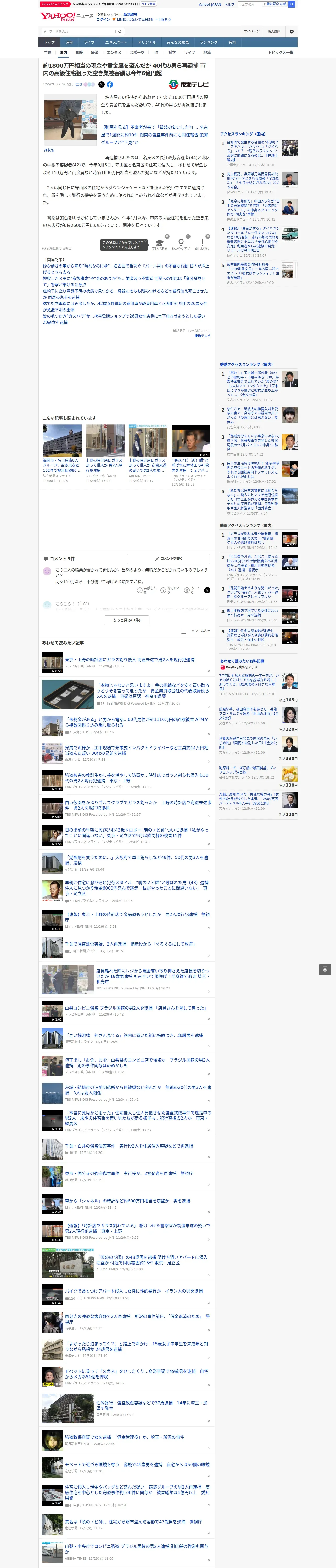336x1568 pixels.
Task: Open the 窃盗グループの男2人再逮捕 article
Action: click(137, 1492)
